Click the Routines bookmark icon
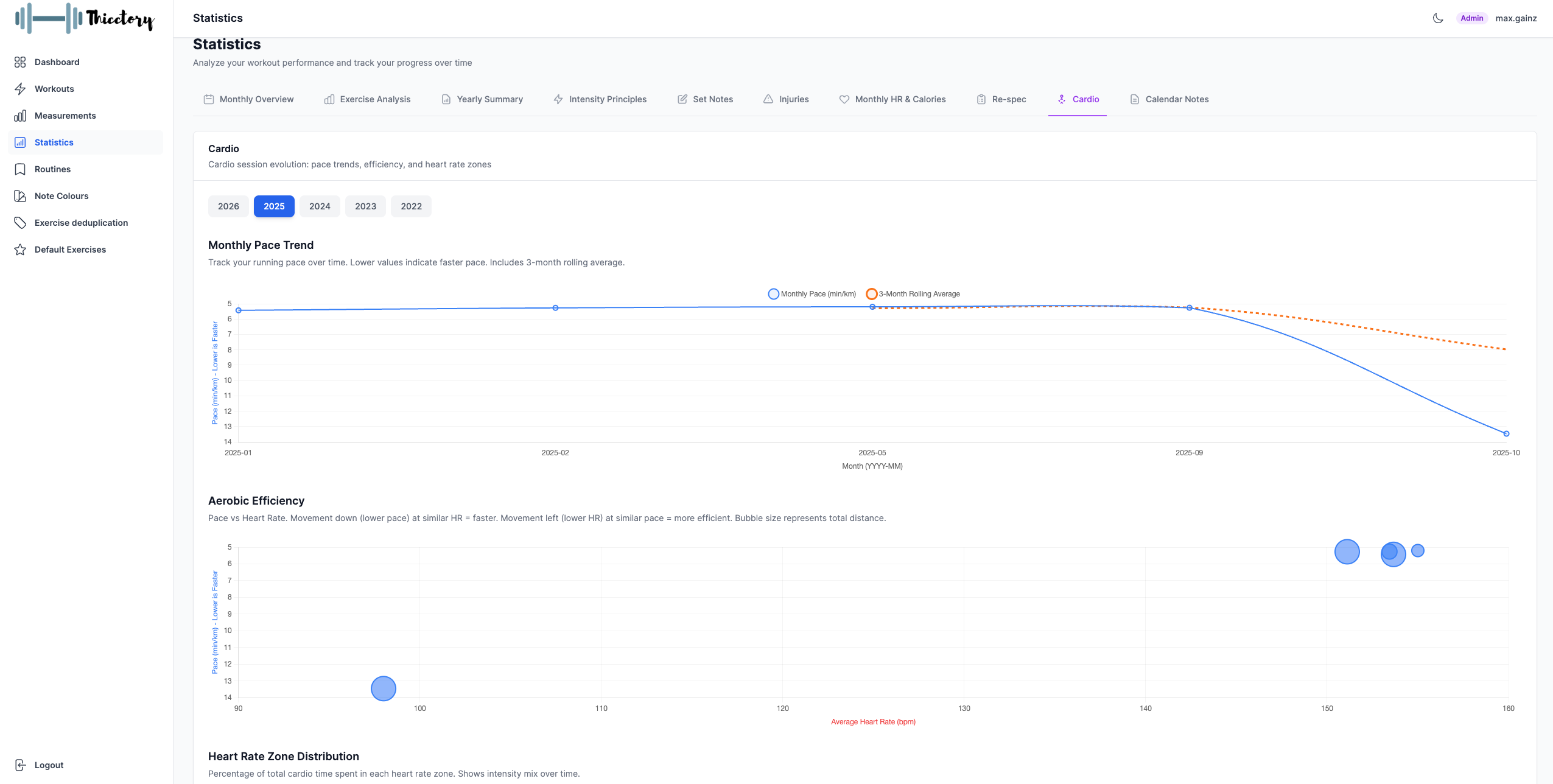Image resolution: width=1553 pixels, height=784 pixels. [x=20, y=169]
